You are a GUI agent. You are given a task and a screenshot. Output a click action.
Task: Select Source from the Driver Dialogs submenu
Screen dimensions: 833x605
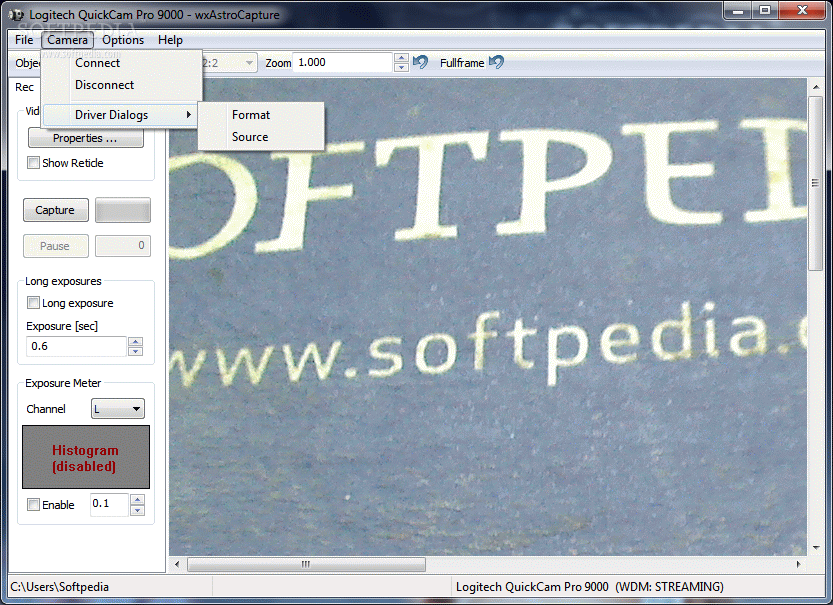click(x=261, y=137)
